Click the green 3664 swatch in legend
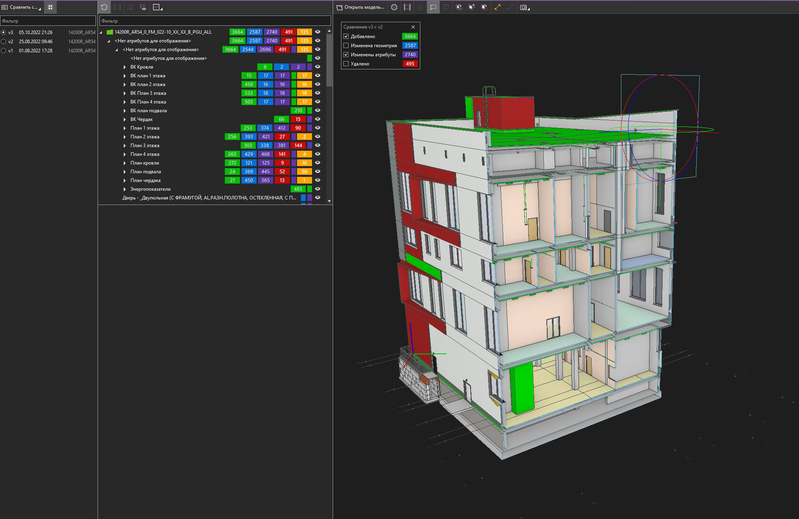Image resolution: width=799 pixels, height=519 pixels. tap(410, 36)
